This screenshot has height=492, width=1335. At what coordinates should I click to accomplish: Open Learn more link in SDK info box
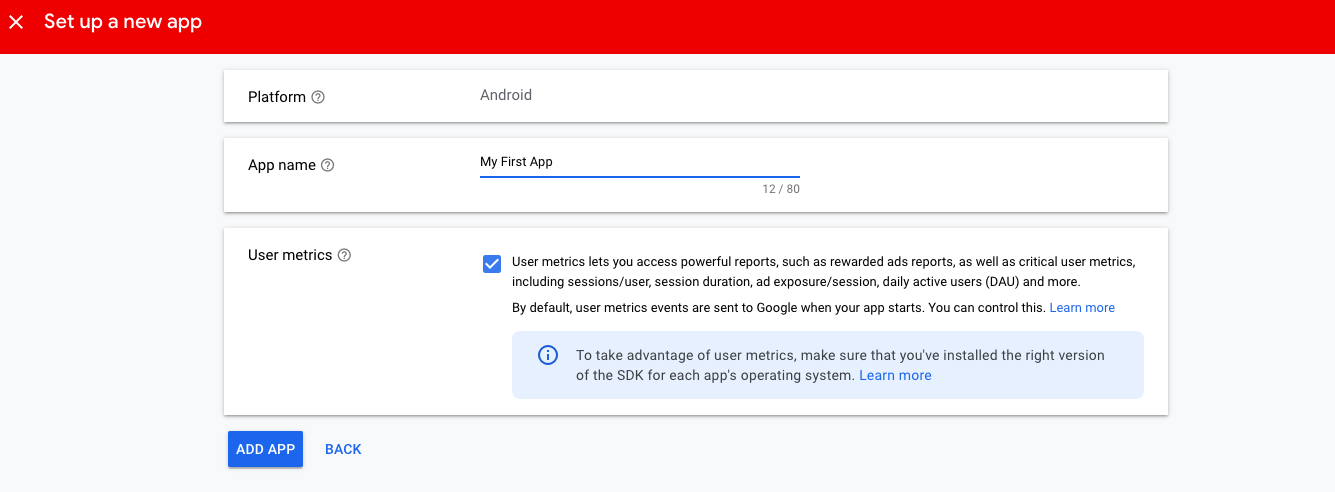pos(895,376)
